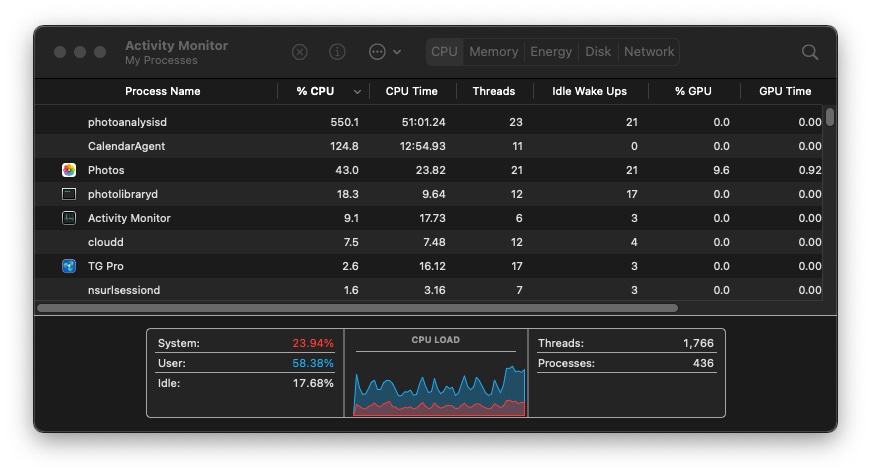871x474 pixels.
Task: Select the TG Pro process name
Action: [x=106, y=266]
